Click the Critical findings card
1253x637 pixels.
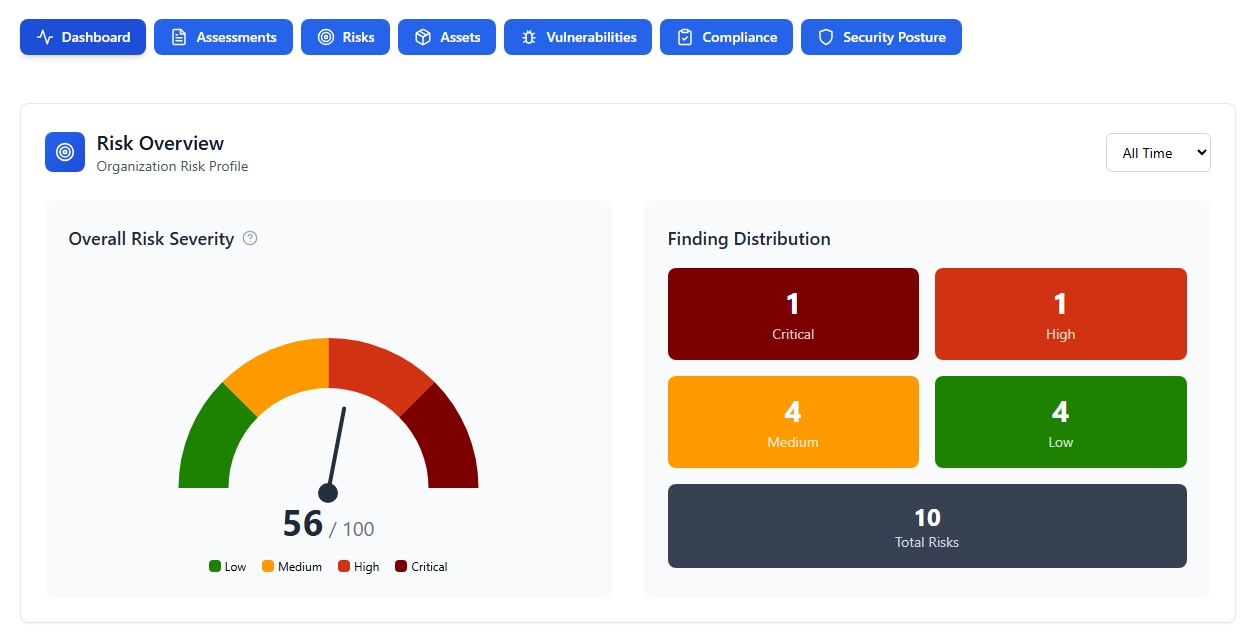click(x=793, y=313)
